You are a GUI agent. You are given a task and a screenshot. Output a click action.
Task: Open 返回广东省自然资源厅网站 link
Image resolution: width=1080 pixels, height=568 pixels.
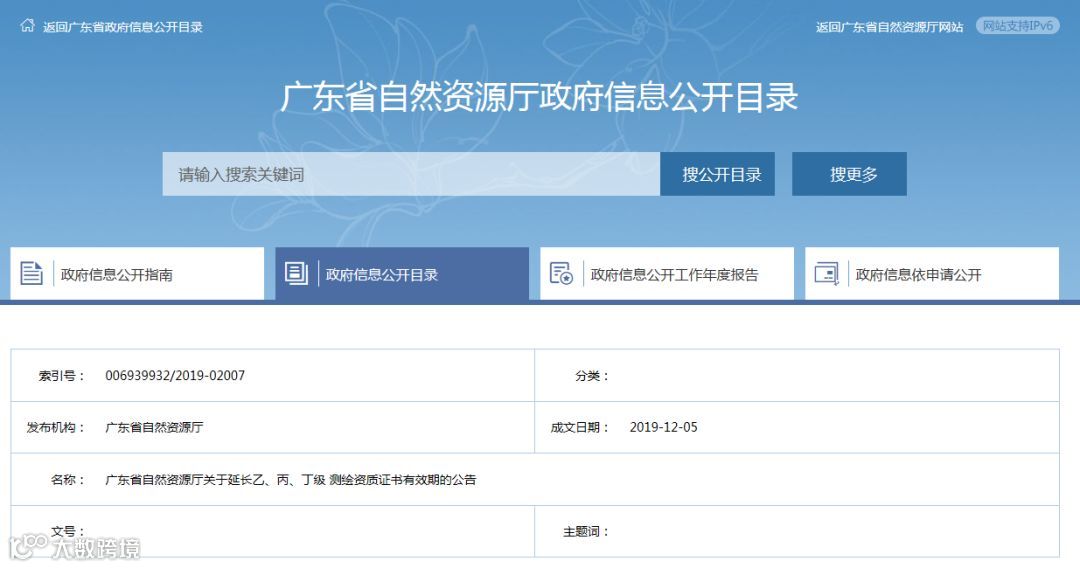click(889, 27)
